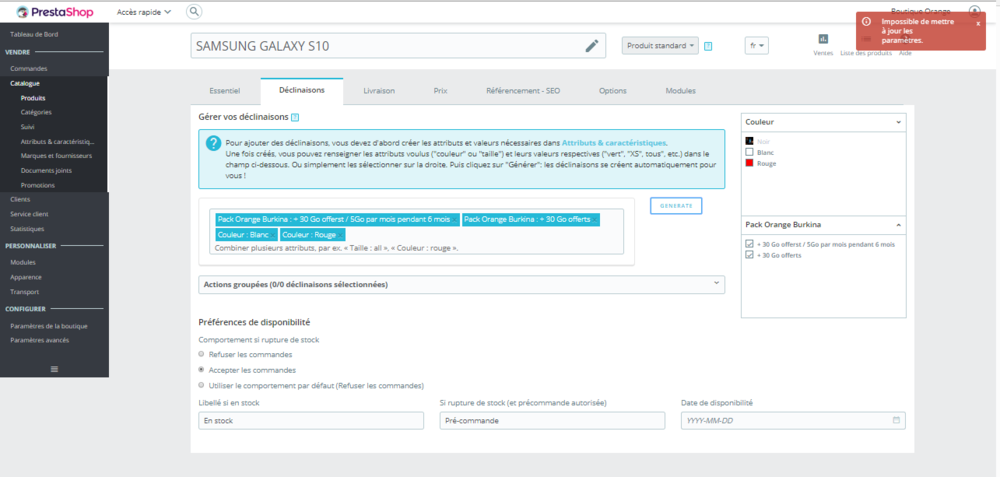
Task: Expand the Actions groupées panel
Action: [462, 284]
